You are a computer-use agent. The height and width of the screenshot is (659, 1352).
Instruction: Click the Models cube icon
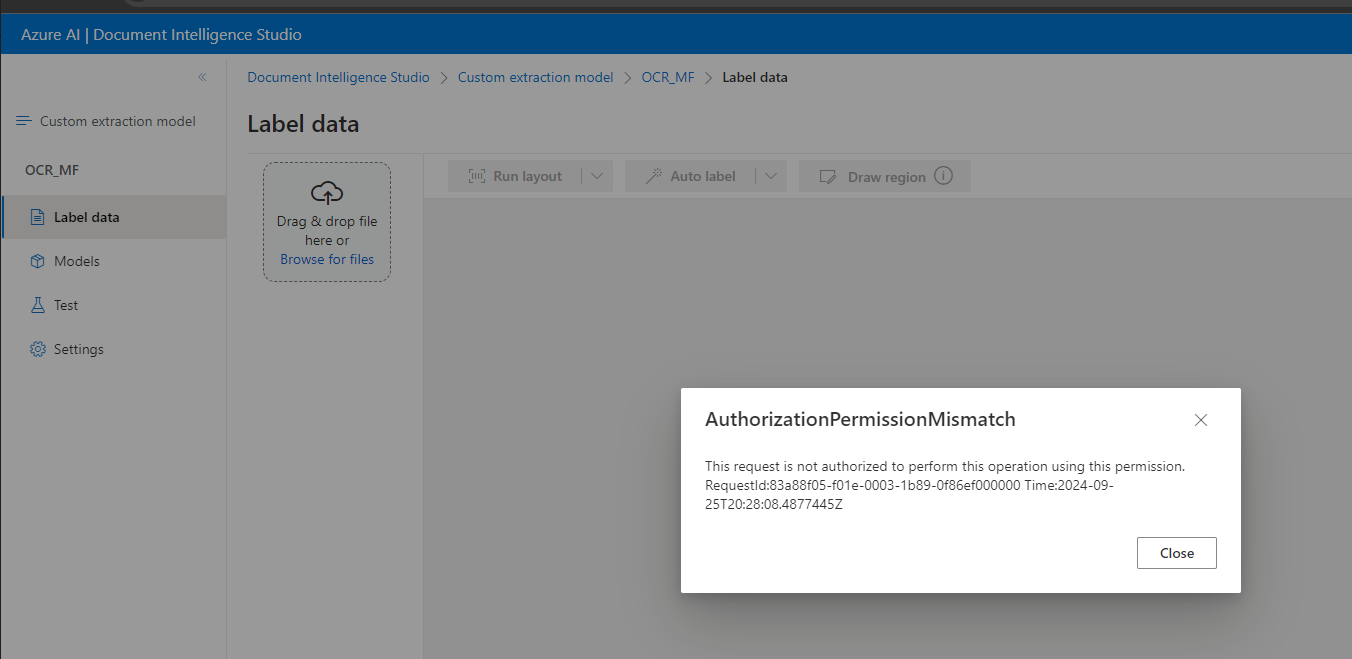tap(38, 261)
